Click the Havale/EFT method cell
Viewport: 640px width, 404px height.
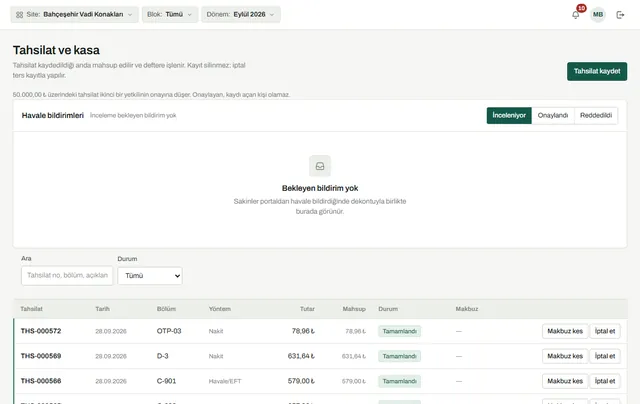click(225, 381)
